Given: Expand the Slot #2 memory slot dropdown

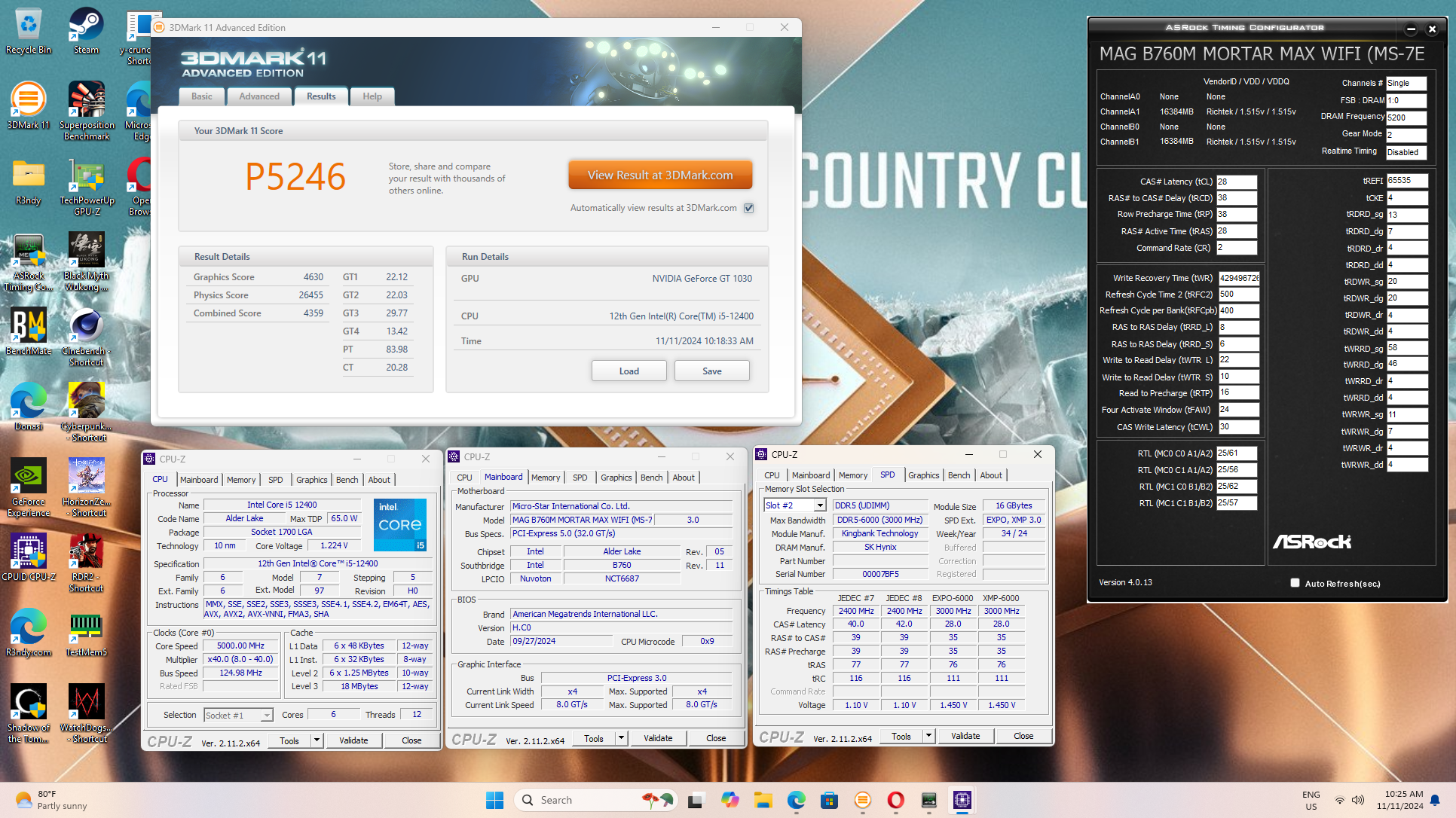Looking at the screenshot, I should point(820,505).
